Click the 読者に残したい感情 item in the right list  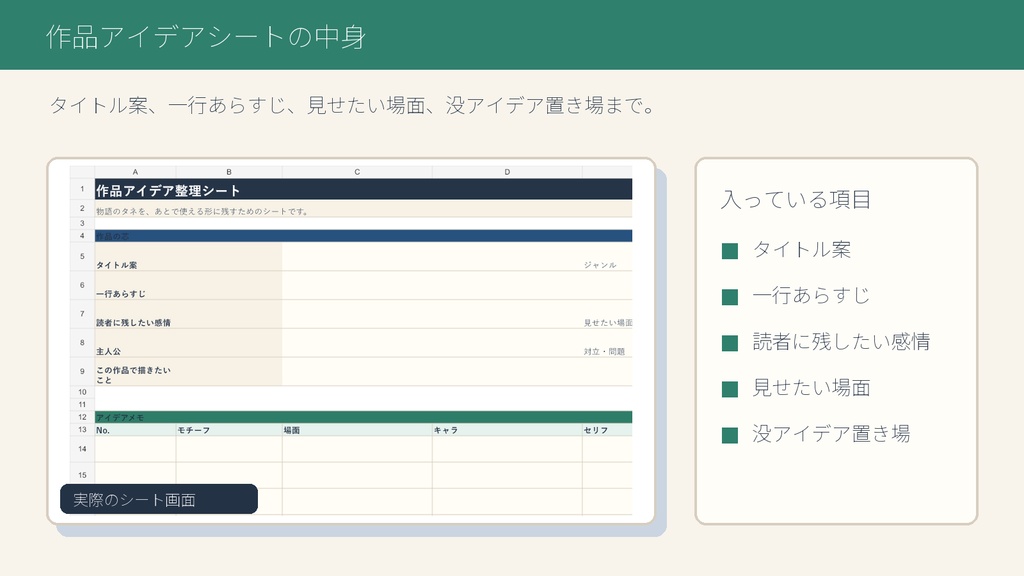(841, 342)
